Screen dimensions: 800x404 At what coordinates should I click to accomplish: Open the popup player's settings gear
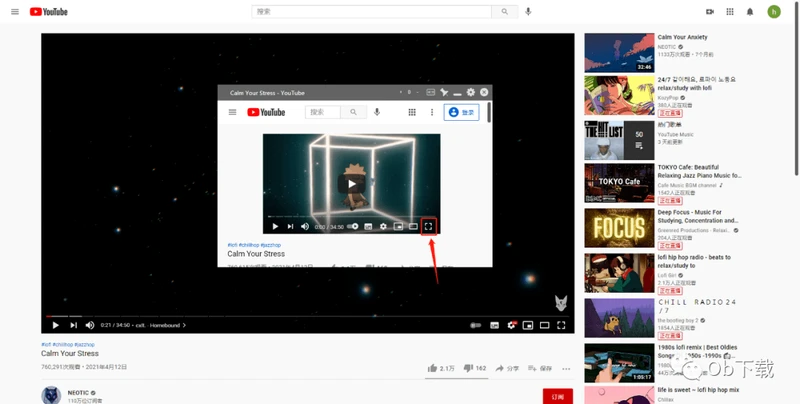(x=383, y=226)
